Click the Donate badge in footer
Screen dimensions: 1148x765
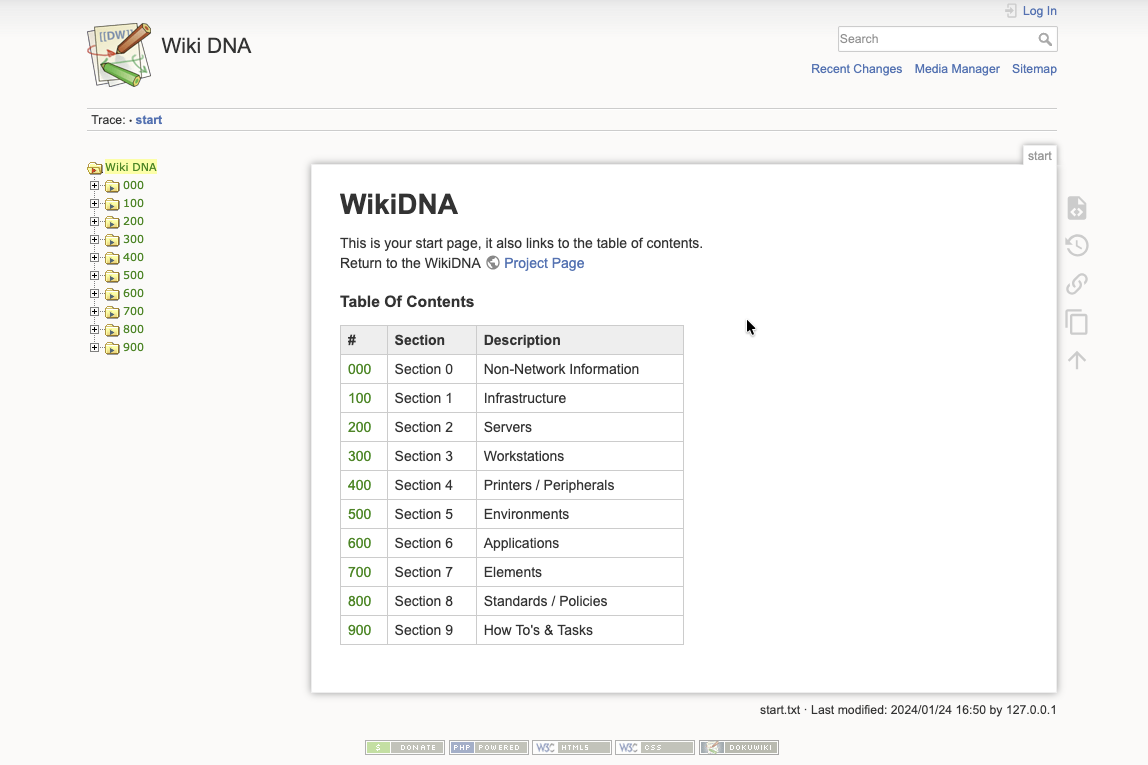click(405, 747)
